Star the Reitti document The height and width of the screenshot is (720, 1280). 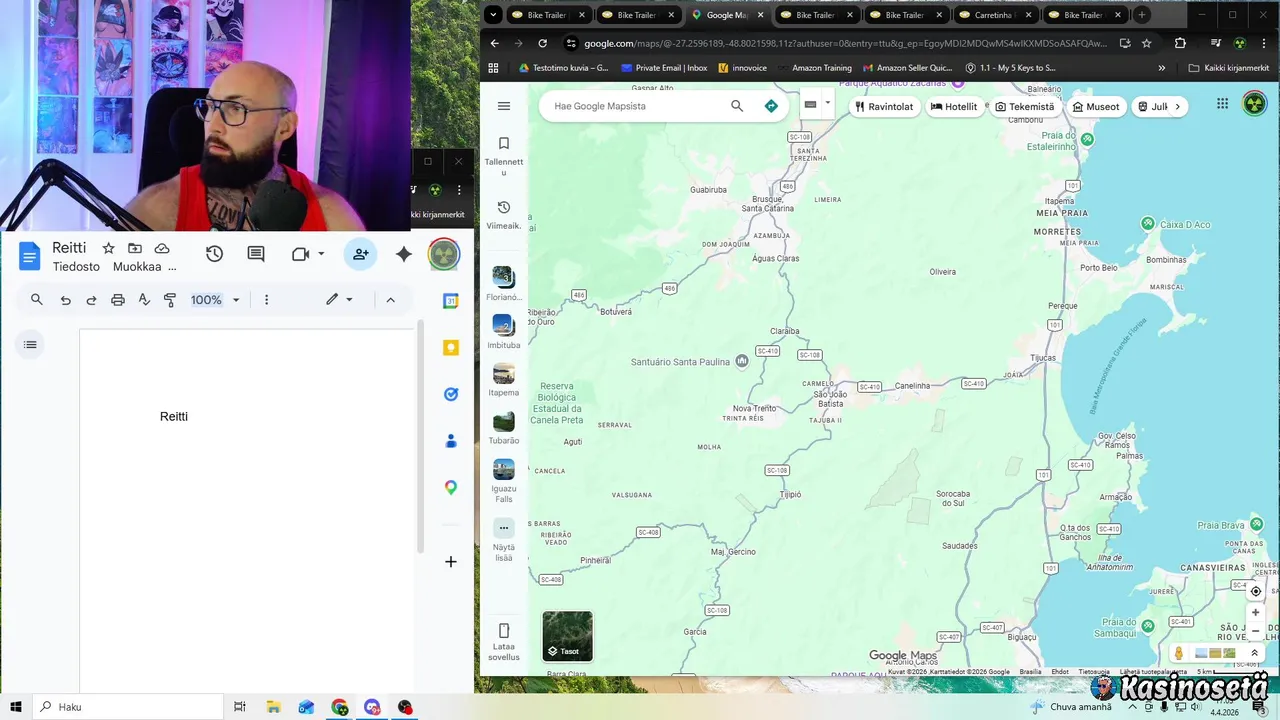(108, 248)
